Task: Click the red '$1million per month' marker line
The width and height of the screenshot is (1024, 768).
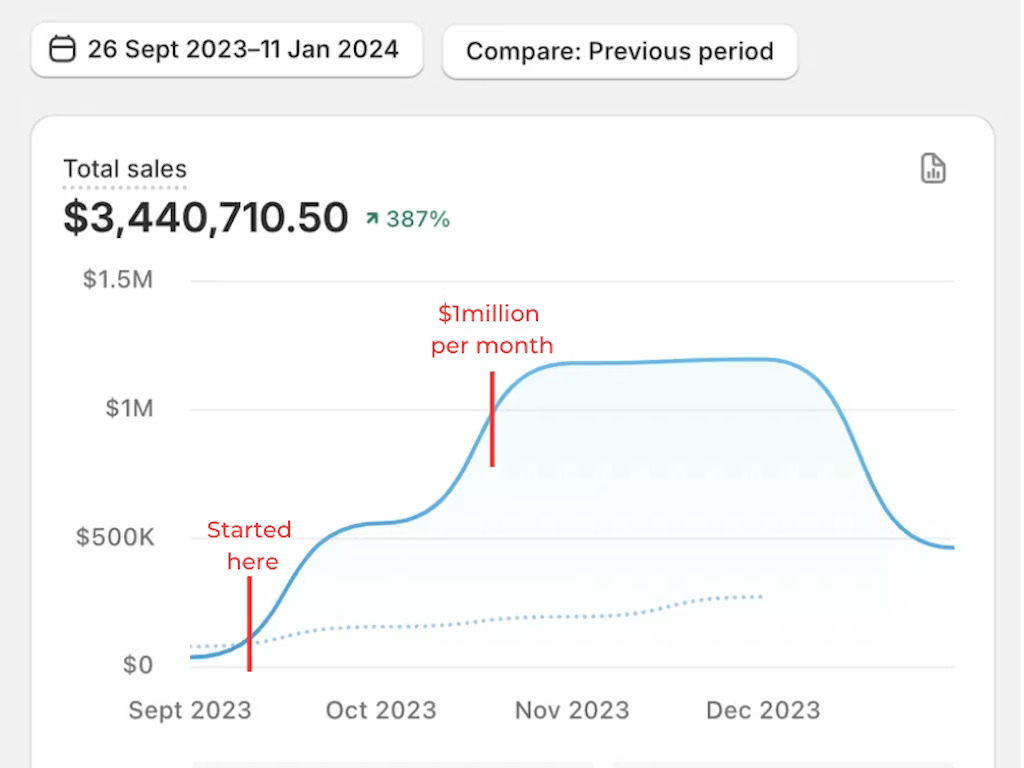Action: pyautogui.click(x=492, y=418)
